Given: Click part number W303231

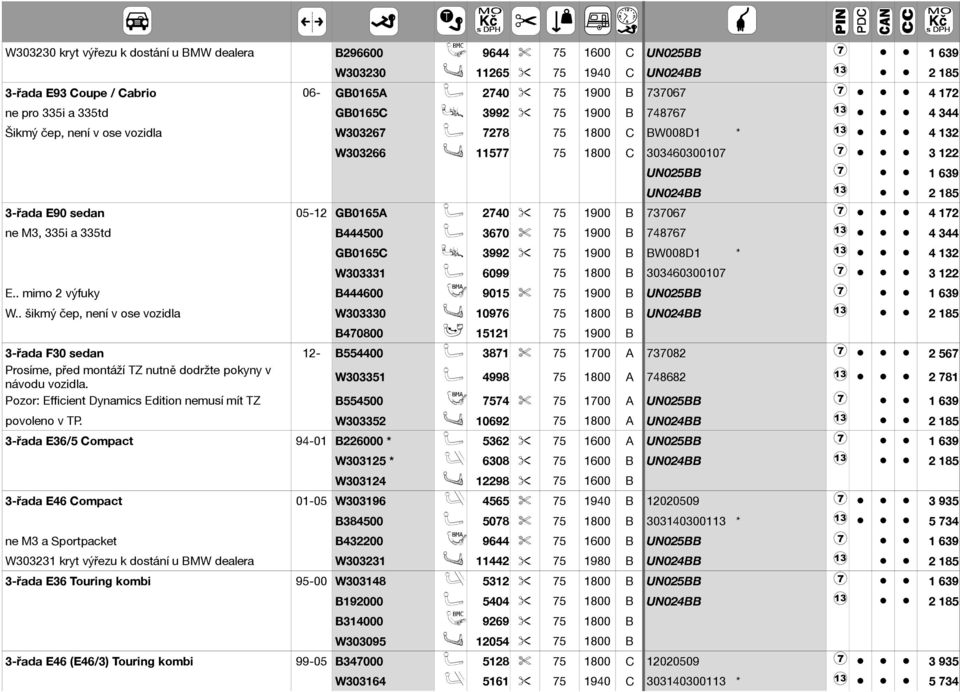Looking at the screenshot, I should coord(361,561).
